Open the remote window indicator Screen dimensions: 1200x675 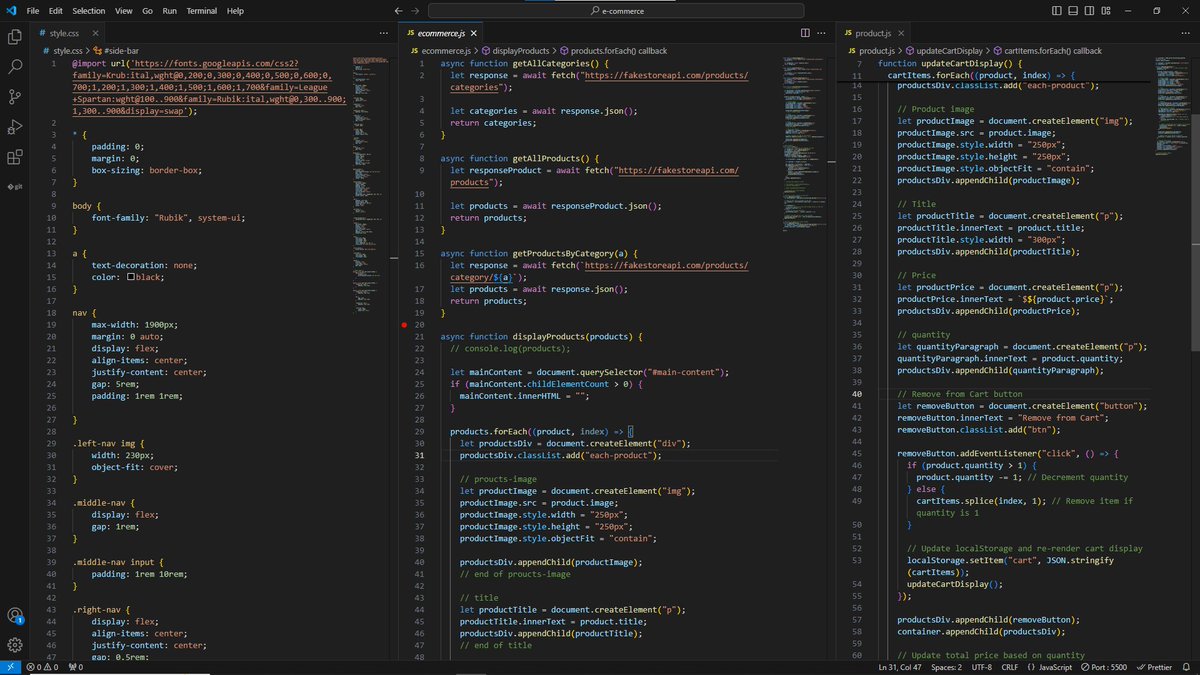(x=10, y=667)
